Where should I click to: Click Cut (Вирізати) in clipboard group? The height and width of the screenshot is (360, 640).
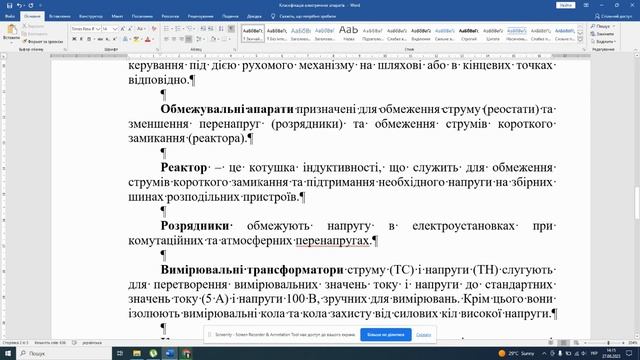point(34,26)
